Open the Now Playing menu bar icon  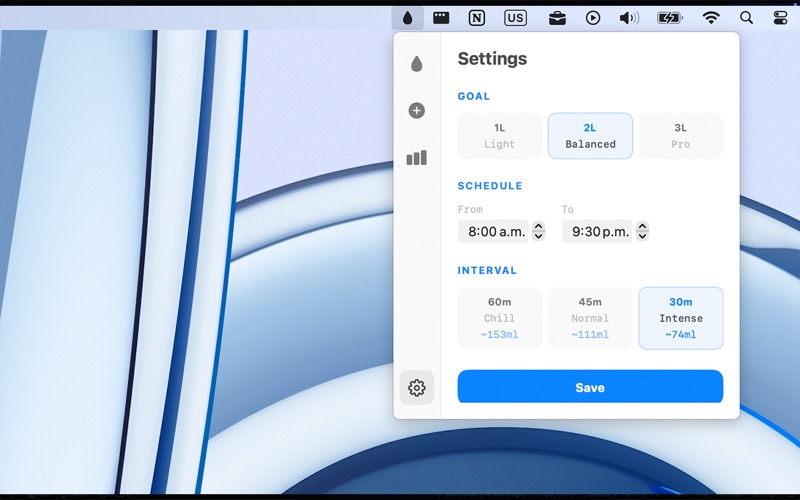pyautogui.click(x=593, y=18)
